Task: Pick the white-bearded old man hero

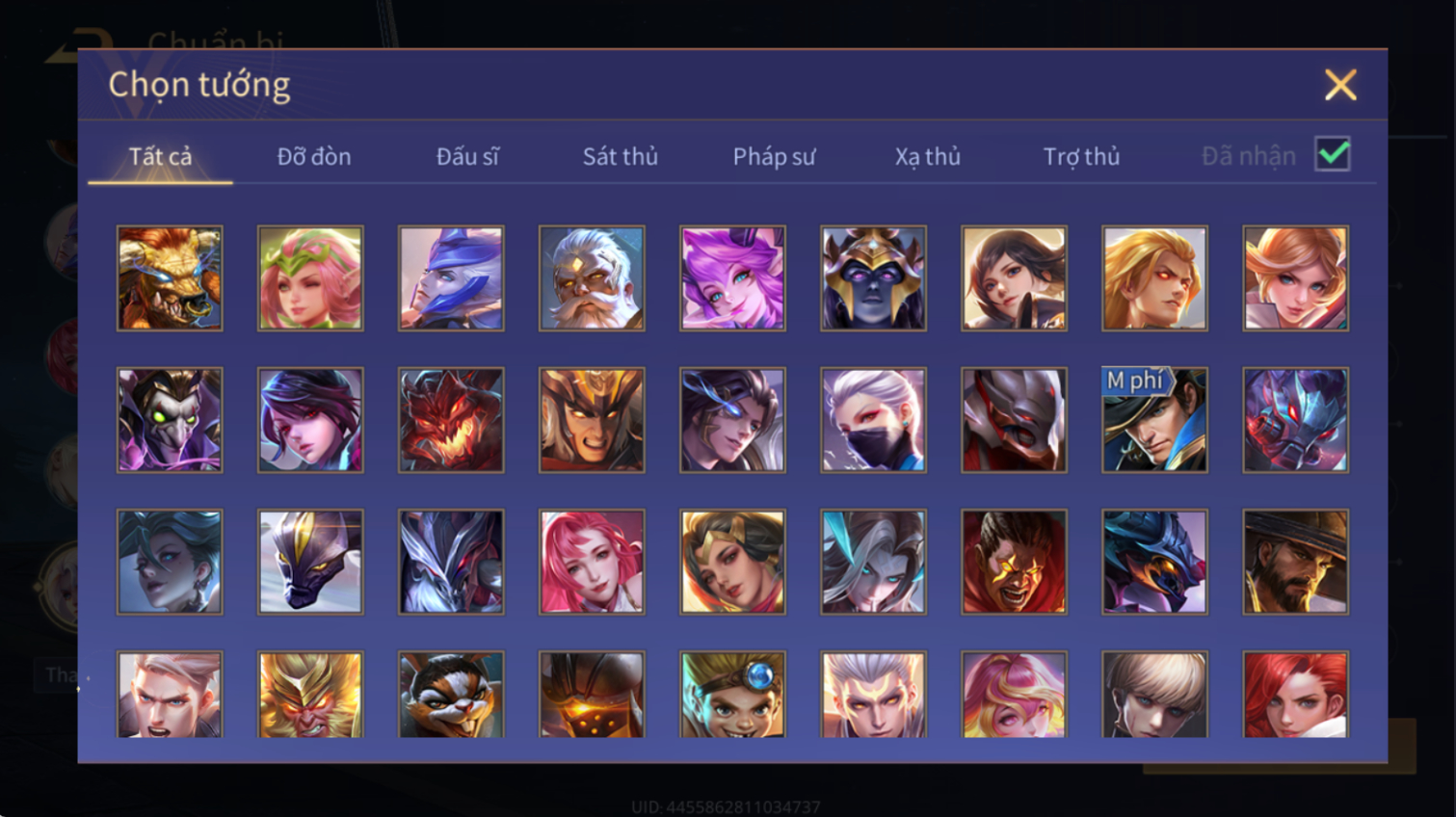Action: click(x=592, y=278)
